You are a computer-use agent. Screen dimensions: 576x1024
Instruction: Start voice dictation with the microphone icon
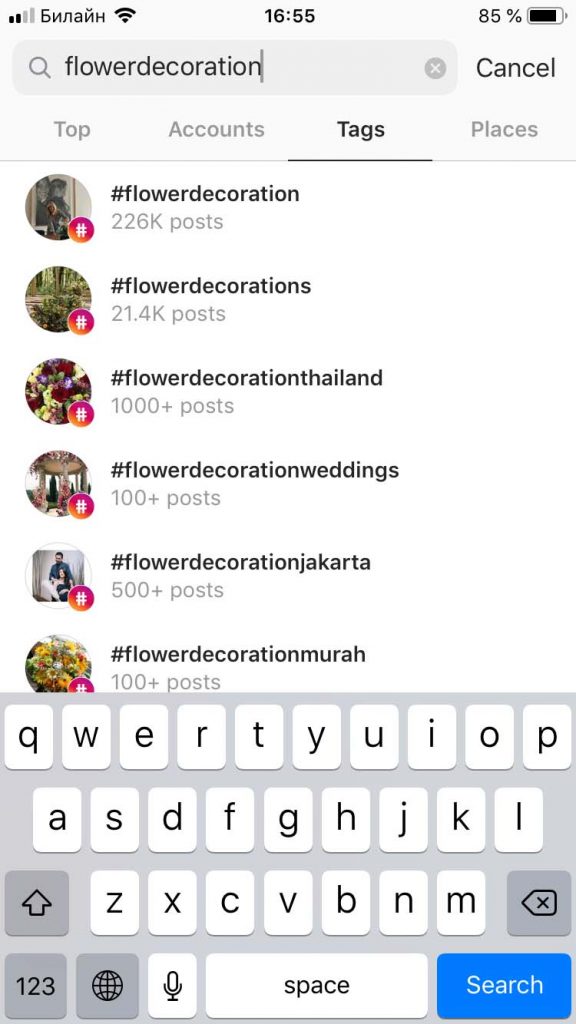[172, 985]
